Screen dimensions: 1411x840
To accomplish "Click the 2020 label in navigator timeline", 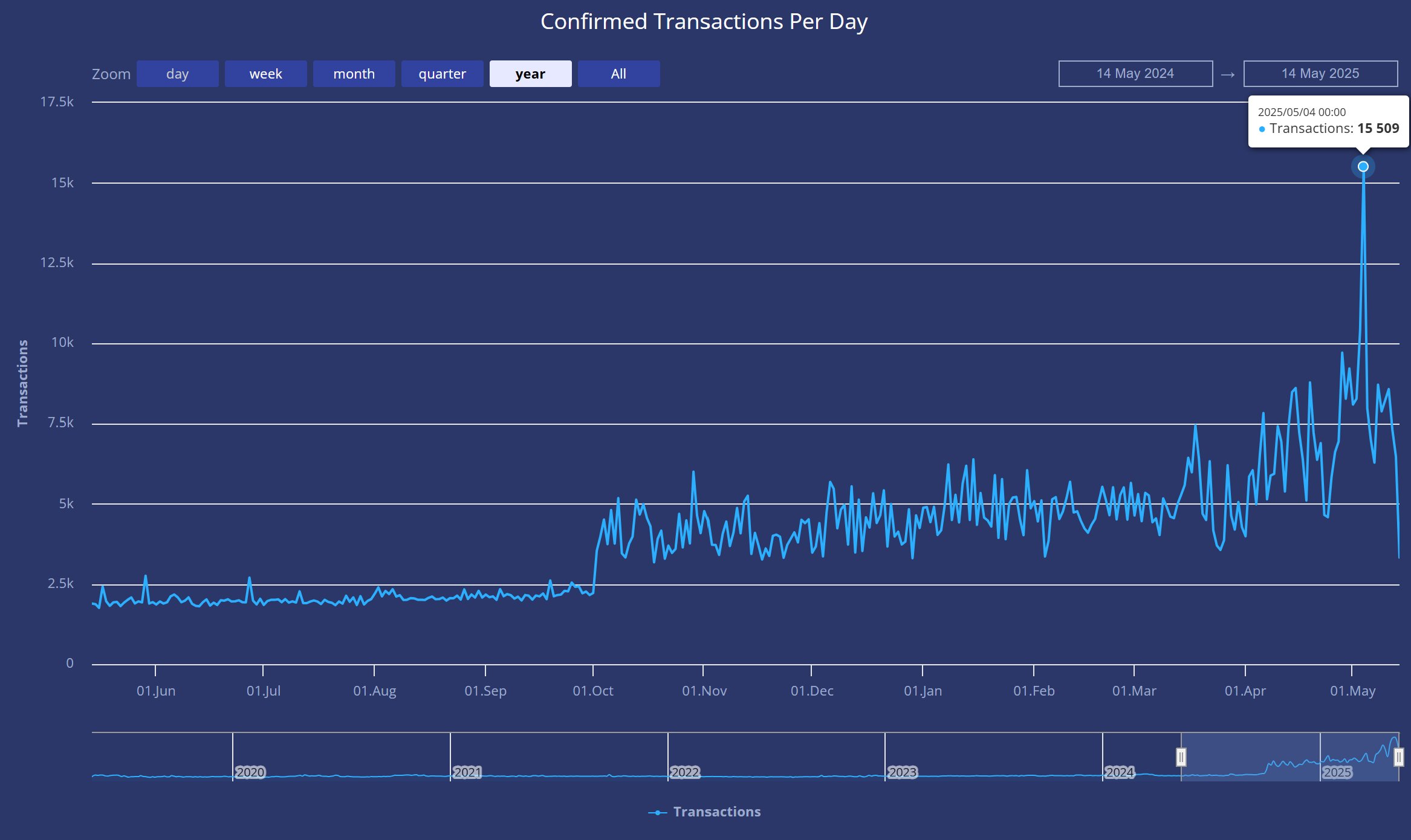I will [250, 772].
